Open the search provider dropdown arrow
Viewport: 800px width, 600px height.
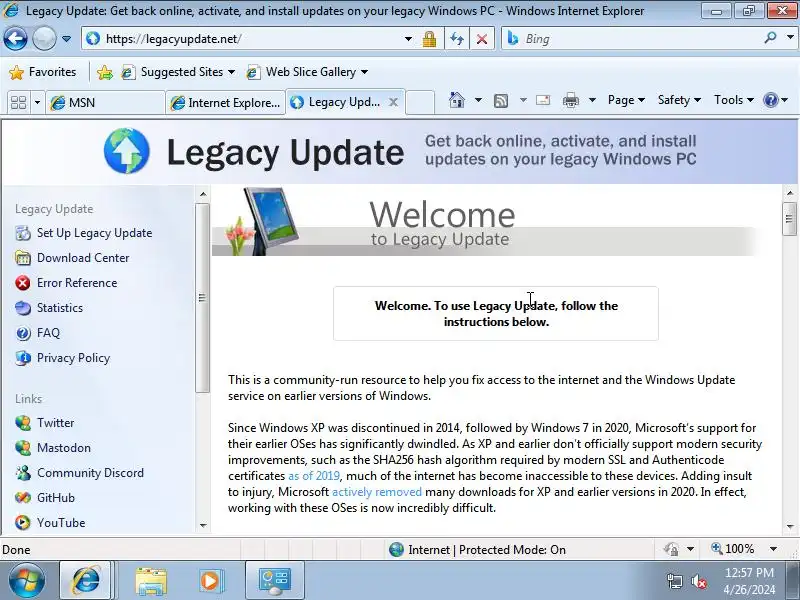click(790, 38)
